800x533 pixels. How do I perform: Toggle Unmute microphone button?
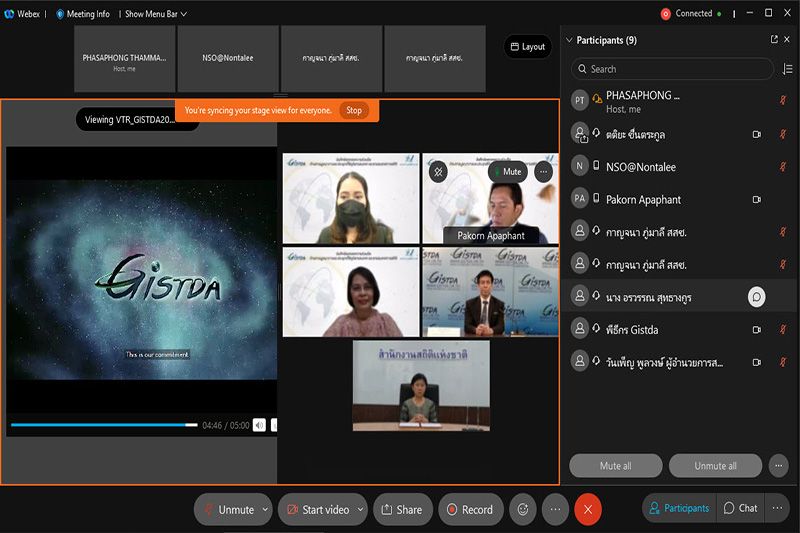pos(227,509)
